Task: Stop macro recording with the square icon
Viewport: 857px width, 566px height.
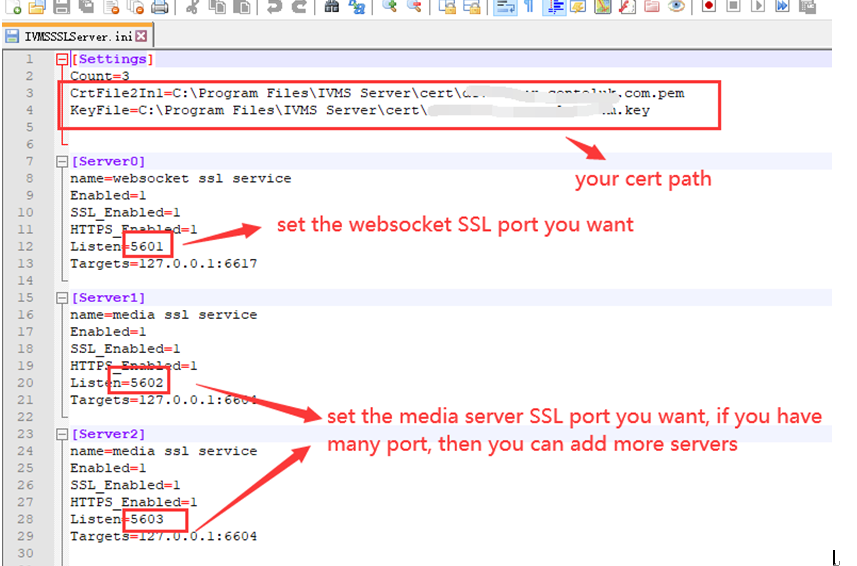Action: tap(733, 7)
